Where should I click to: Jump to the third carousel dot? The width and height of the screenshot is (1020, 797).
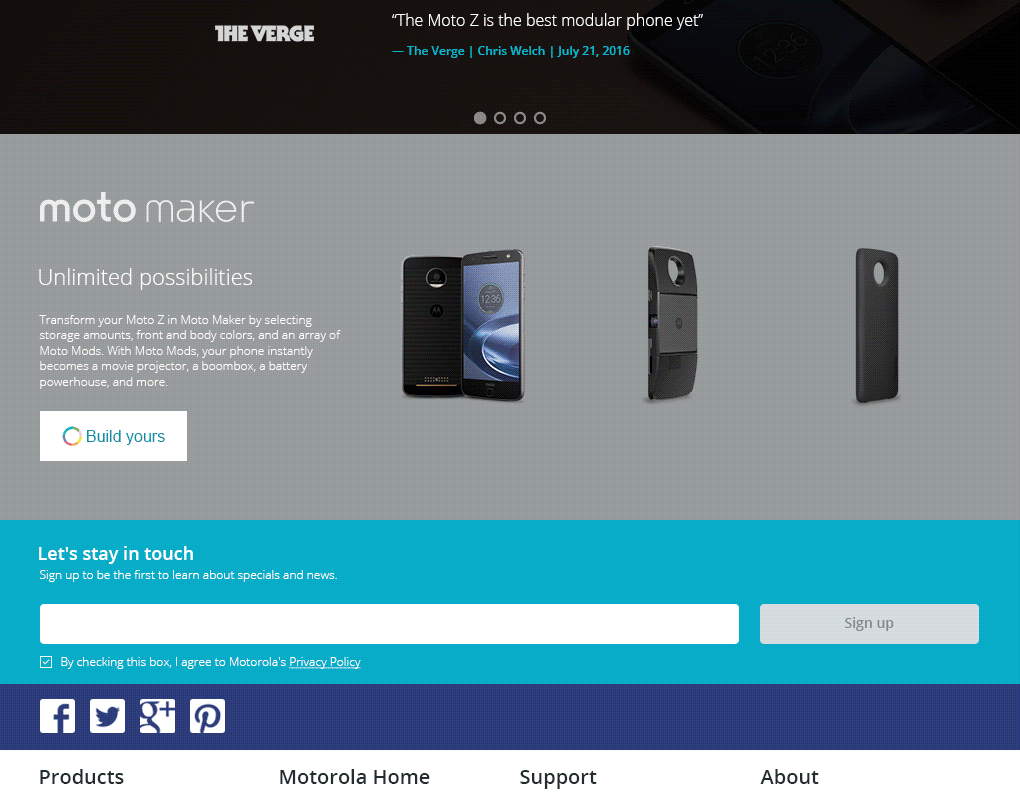pyautogui.click(x=520, y=118)
